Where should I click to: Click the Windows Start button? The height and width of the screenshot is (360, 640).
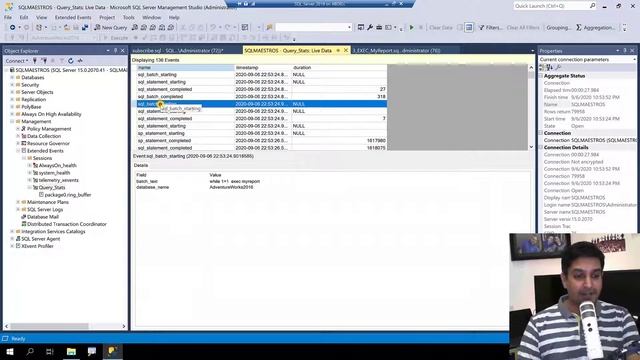[x=10, y=351]
